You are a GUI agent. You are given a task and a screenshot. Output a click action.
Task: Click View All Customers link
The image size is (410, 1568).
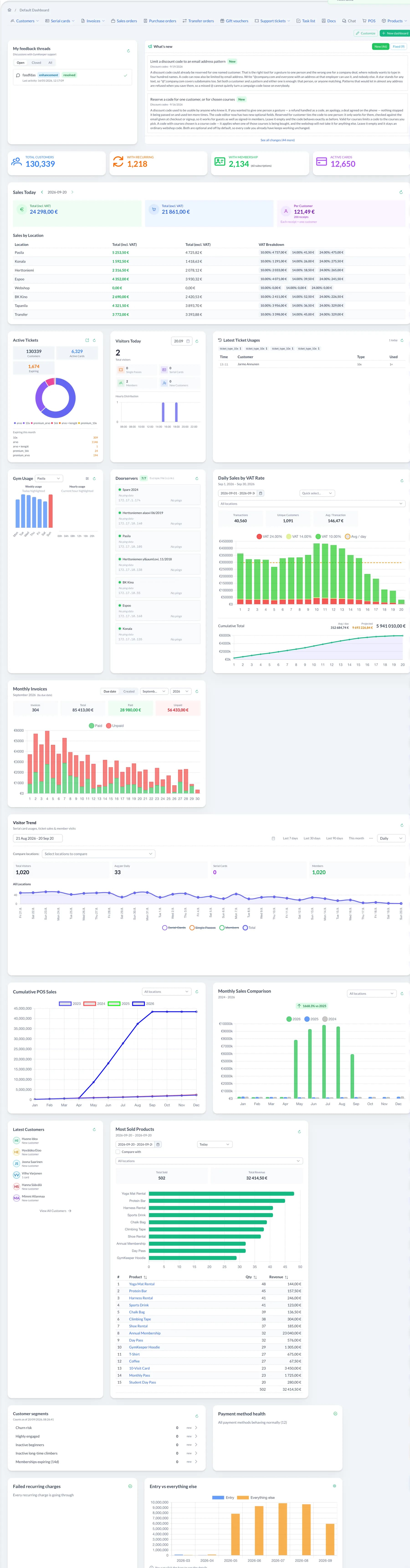click(55, 1211)
